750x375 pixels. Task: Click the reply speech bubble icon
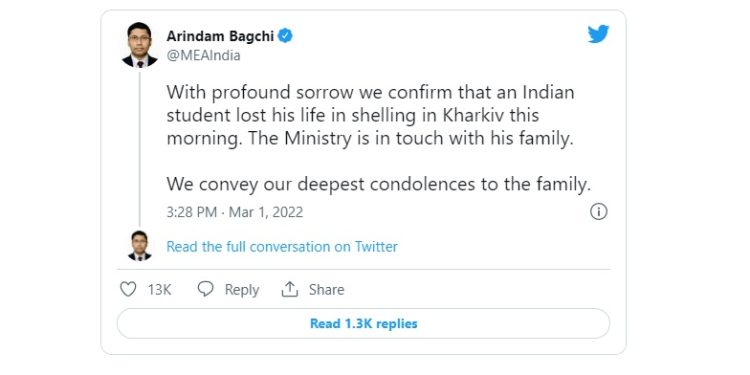tap(205, 289)
